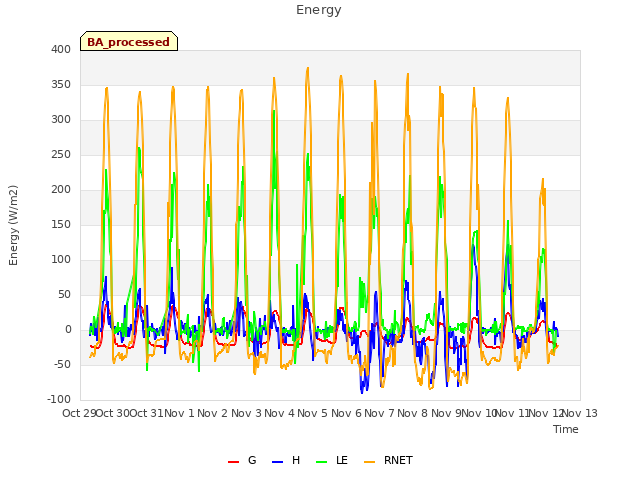Click the Nov 8 x-axis date label
The image size is (640, 480).
[413, 413]
